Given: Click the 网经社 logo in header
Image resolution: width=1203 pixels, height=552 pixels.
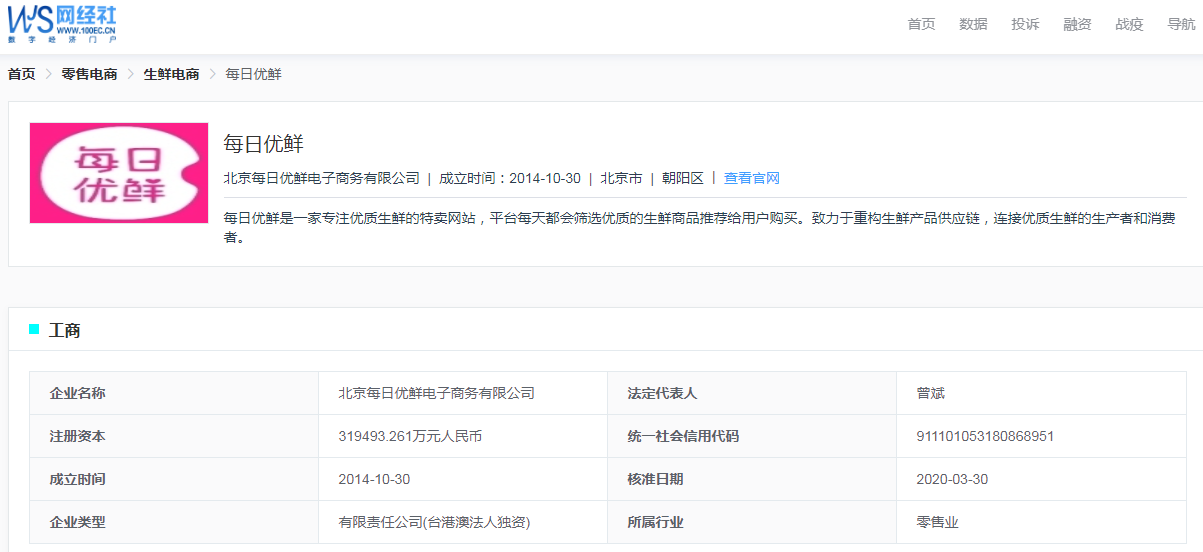Looking at the screenshot, I should [62, 24].
